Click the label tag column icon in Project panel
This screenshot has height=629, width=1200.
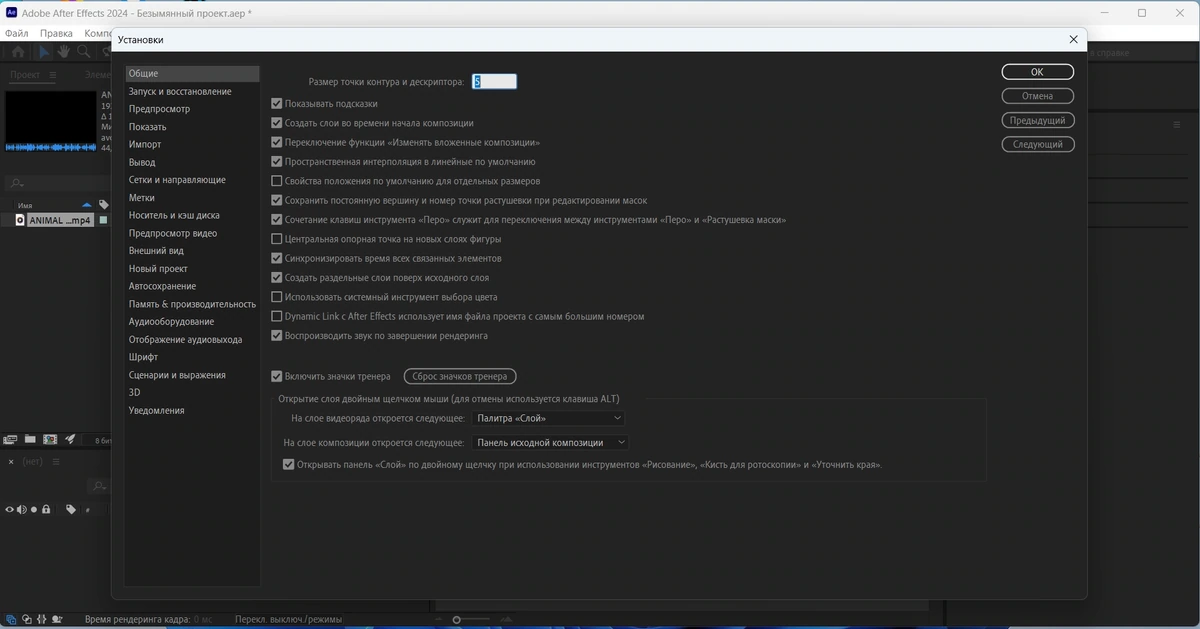click(103, 205)
